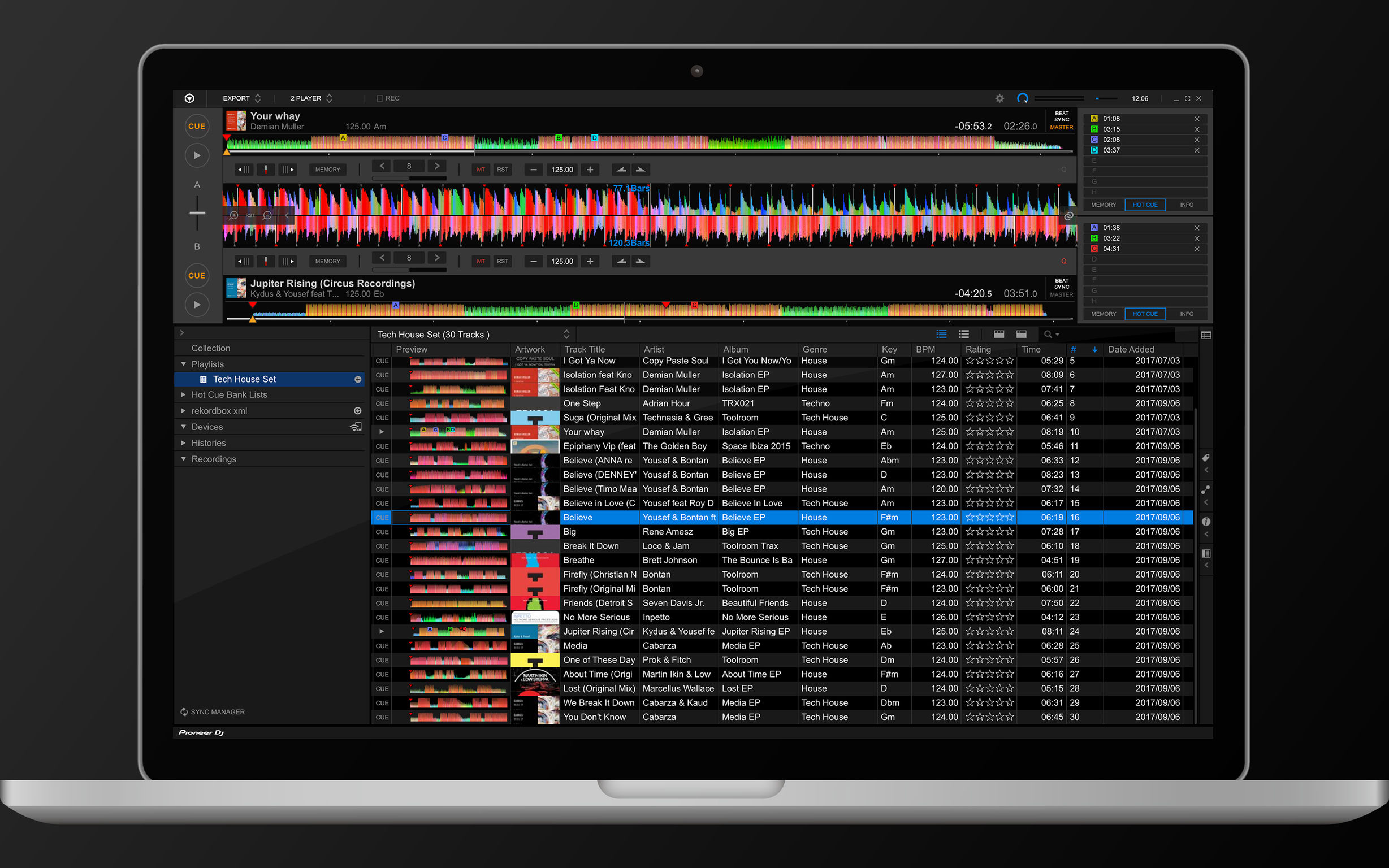Jump to previous cue on top deck
This screenshot has height=868, width=1389.
pos(244,170)
